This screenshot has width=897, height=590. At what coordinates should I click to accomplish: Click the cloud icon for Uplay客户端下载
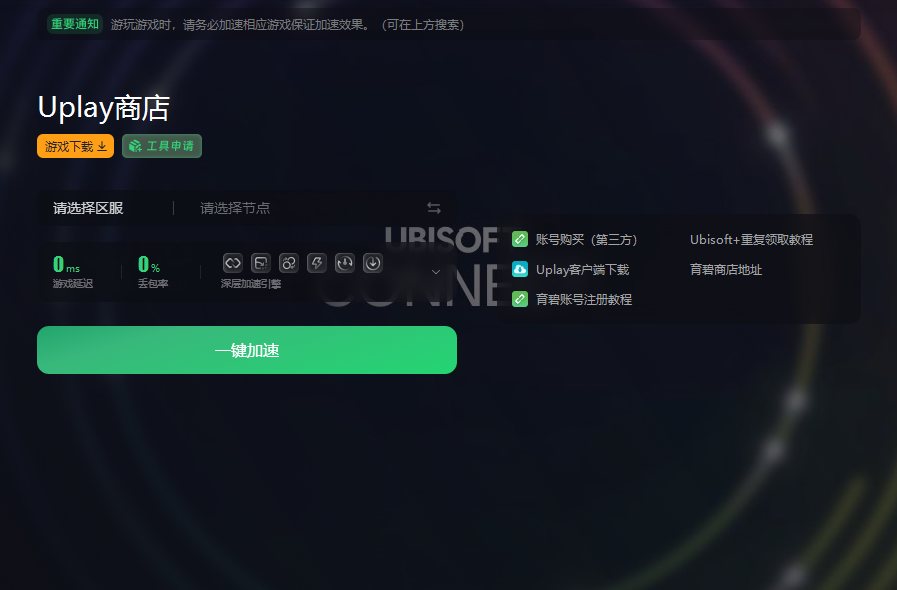click(520, 270)
